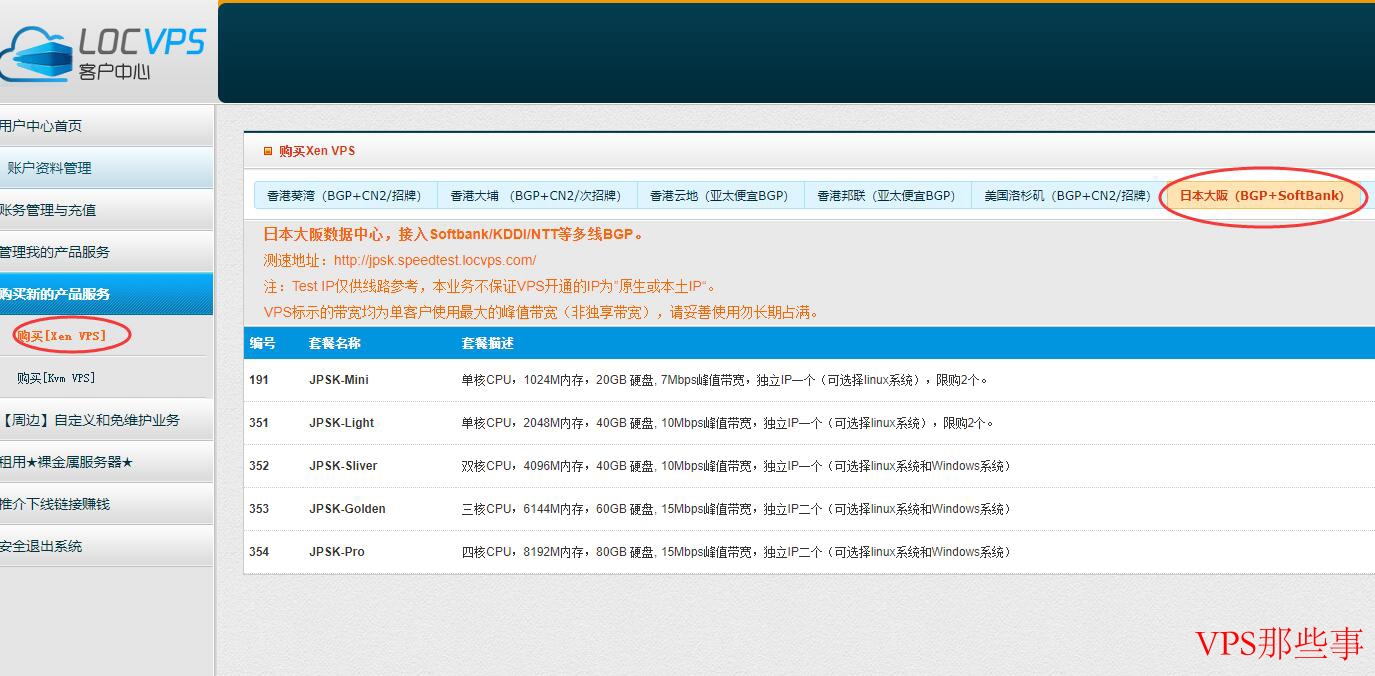Click the VPS标示的带宽 bandwidth notice line
Screen dimensions: 1375x676
coord(544,312)
